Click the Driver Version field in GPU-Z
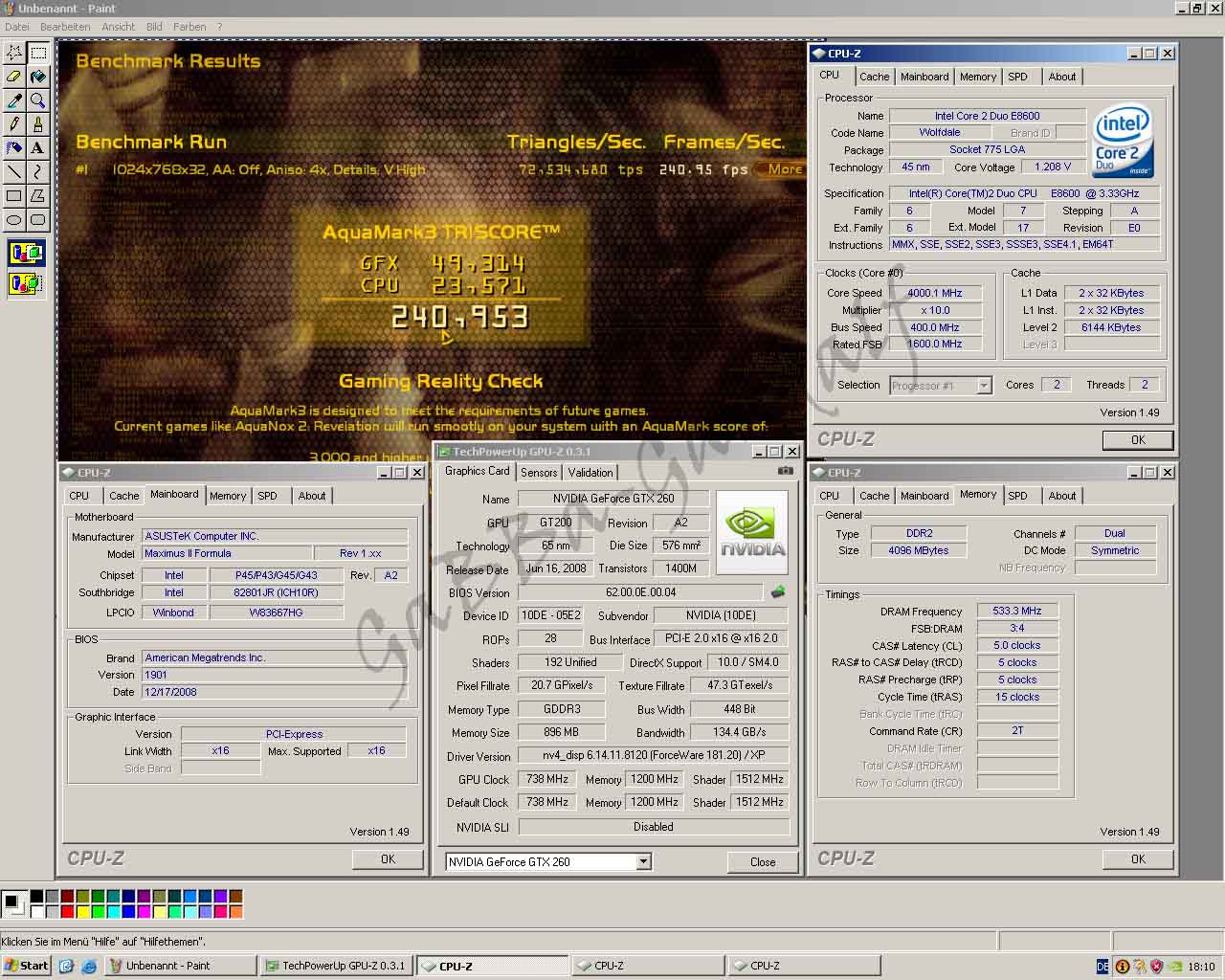This screenshot has width=1225, height=980. [654, 755]
